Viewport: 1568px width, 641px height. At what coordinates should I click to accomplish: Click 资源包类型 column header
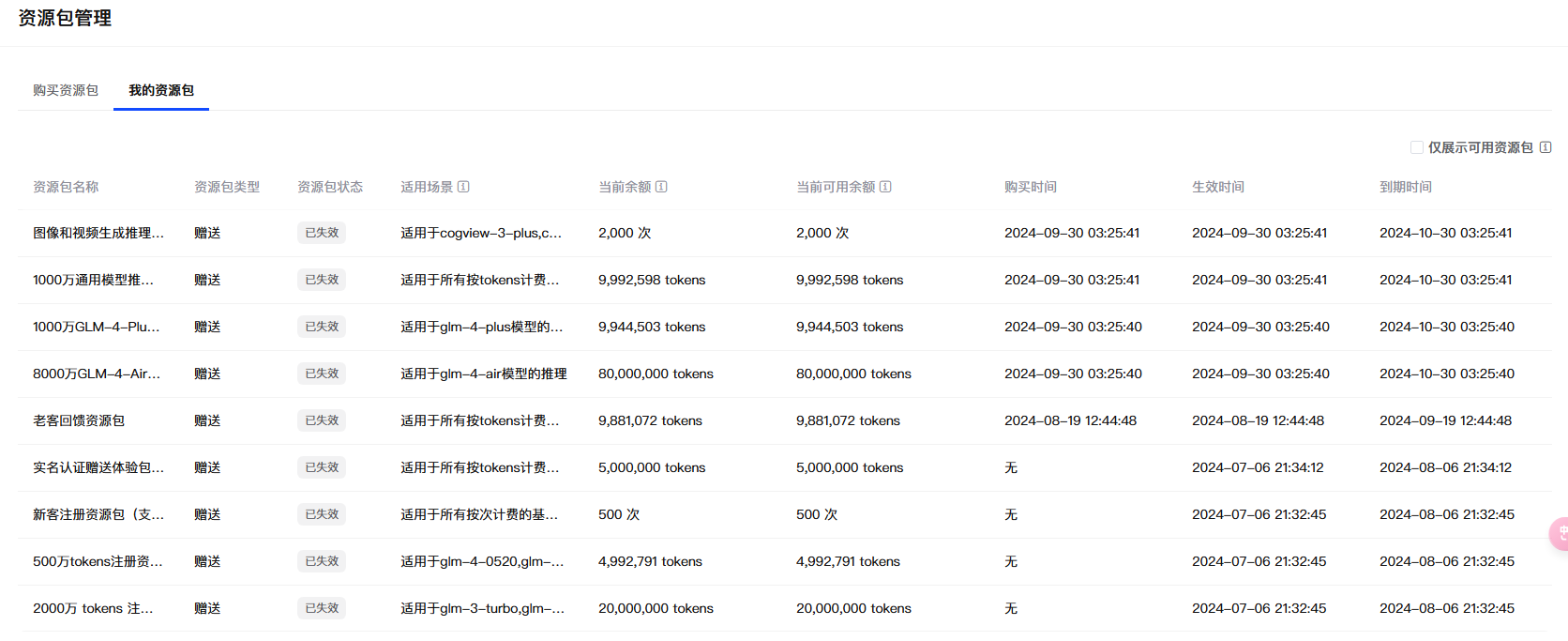(x=227, y=187)
